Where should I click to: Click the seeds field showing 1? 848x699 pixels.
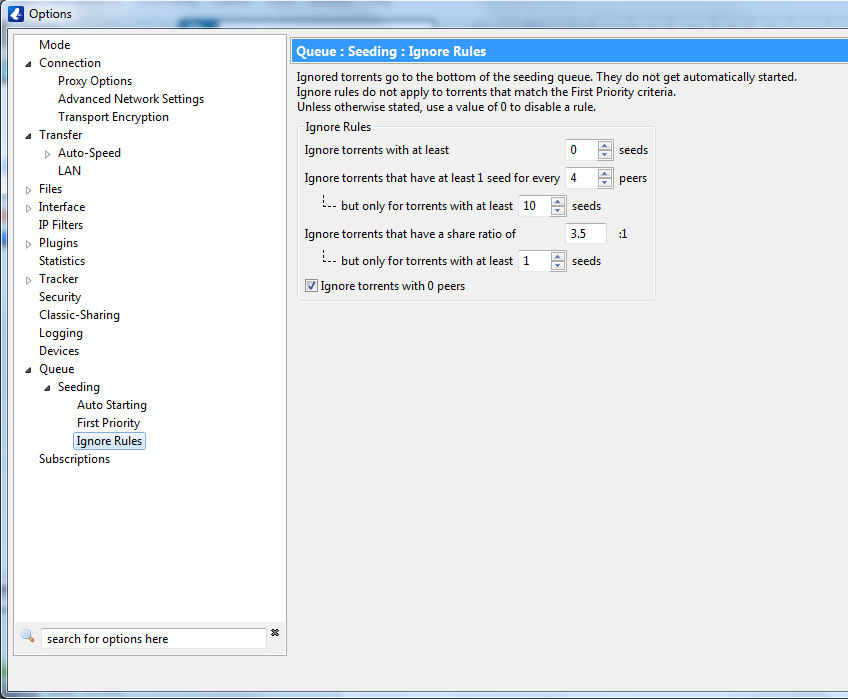[x=535, y=261]
